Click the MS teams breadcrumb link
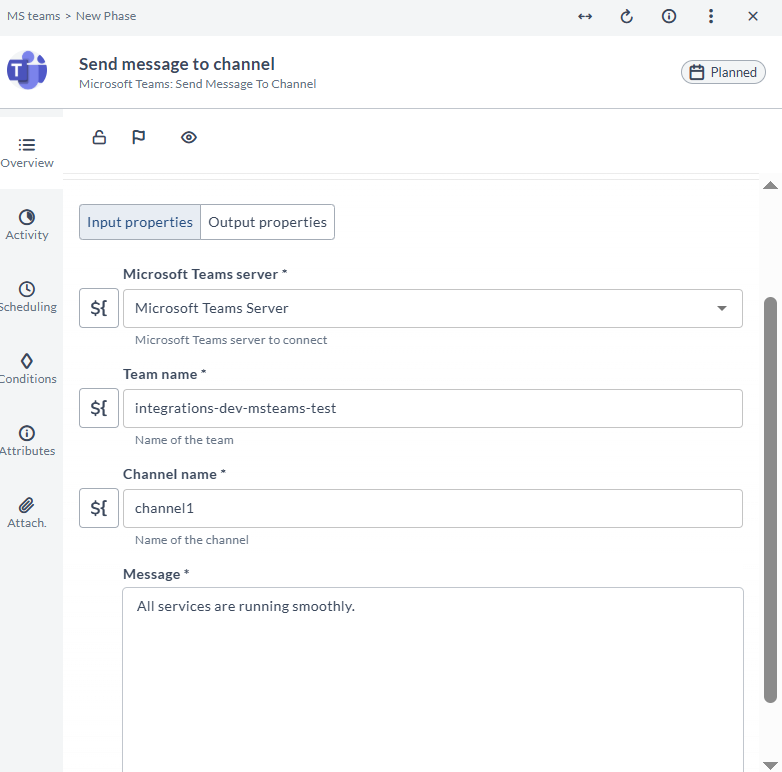The image size is (782, 772). (x=33, y=16)
